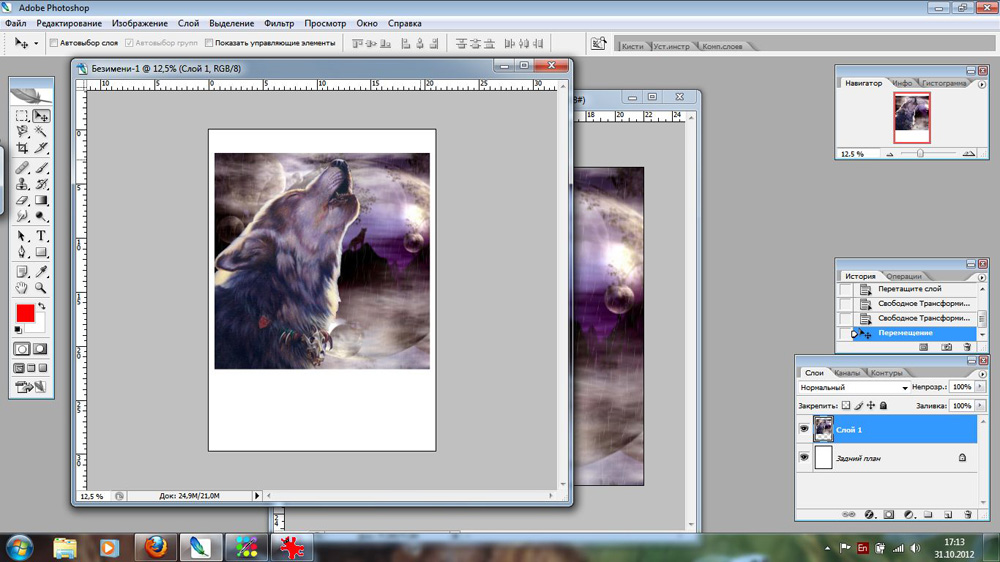The width and height of the screenshot is (1000, 562).
Task: Select the Type tool
Action: pos(41,236)
